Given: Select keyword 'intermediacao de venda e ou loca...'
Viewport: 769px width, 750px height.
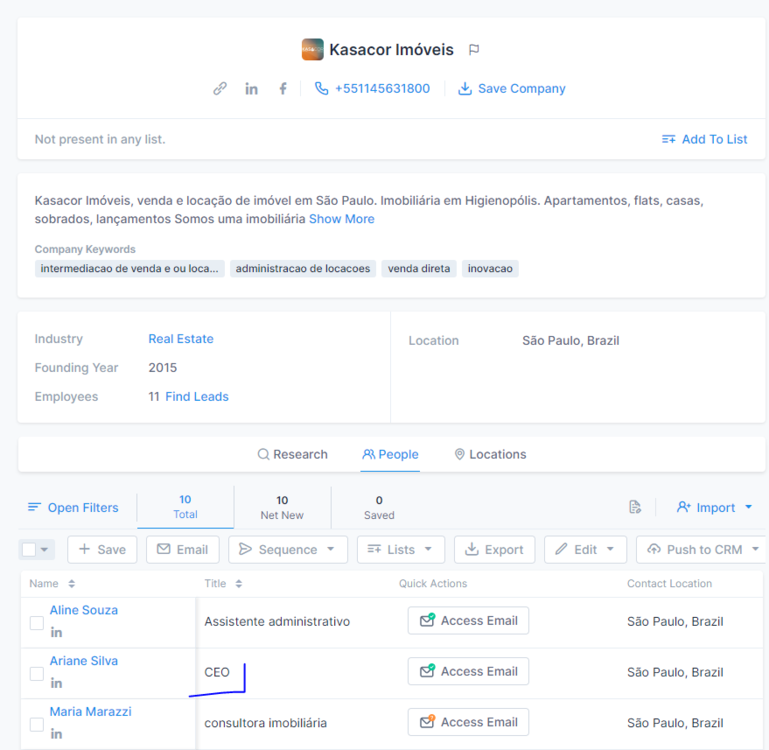Looking at the screenshot, I should click(x=129, y=269).
